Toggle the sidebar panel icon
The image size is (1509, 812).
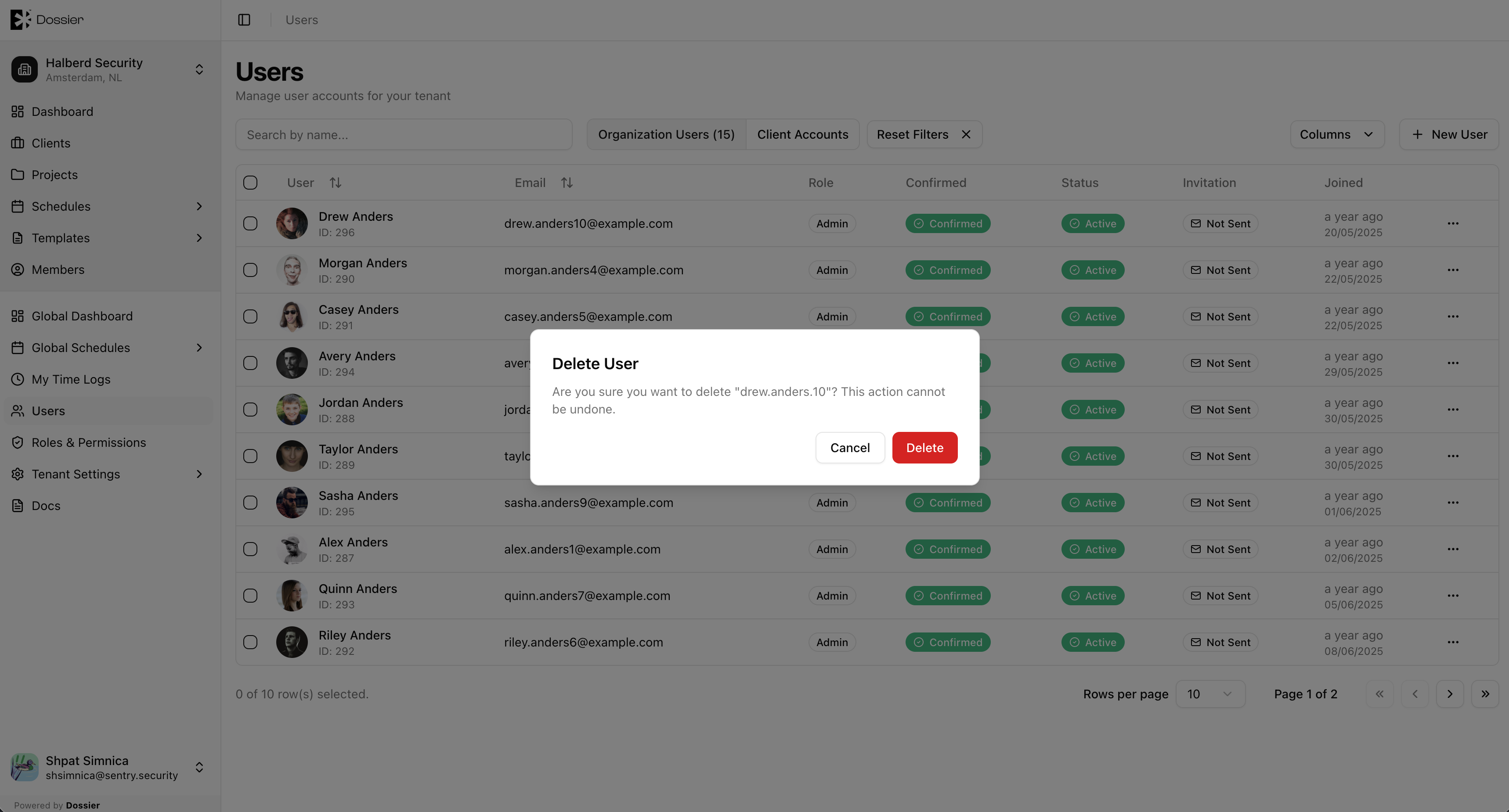244,20
